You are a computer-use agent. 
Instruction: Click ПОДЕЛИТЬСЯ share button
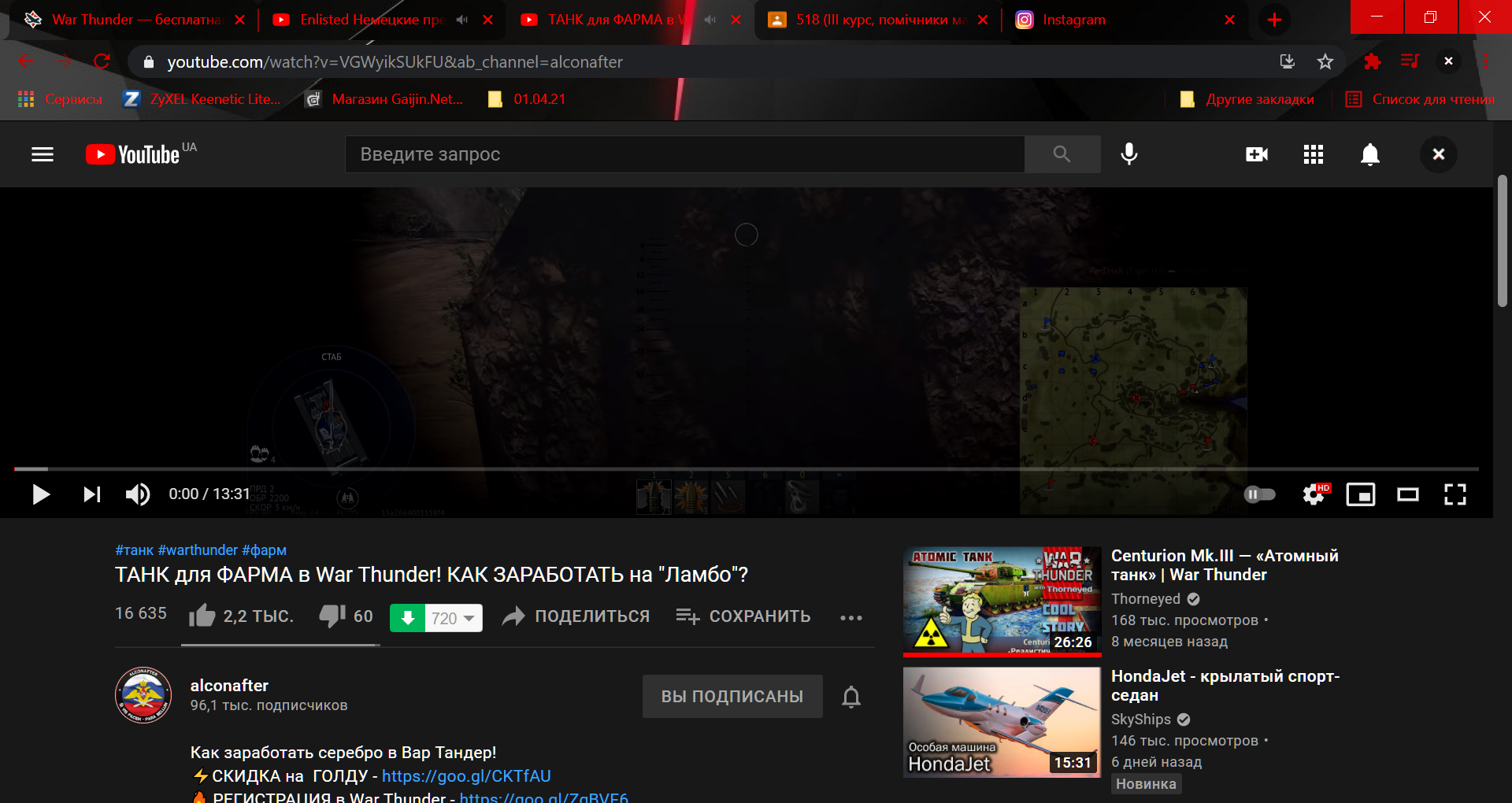576,616
